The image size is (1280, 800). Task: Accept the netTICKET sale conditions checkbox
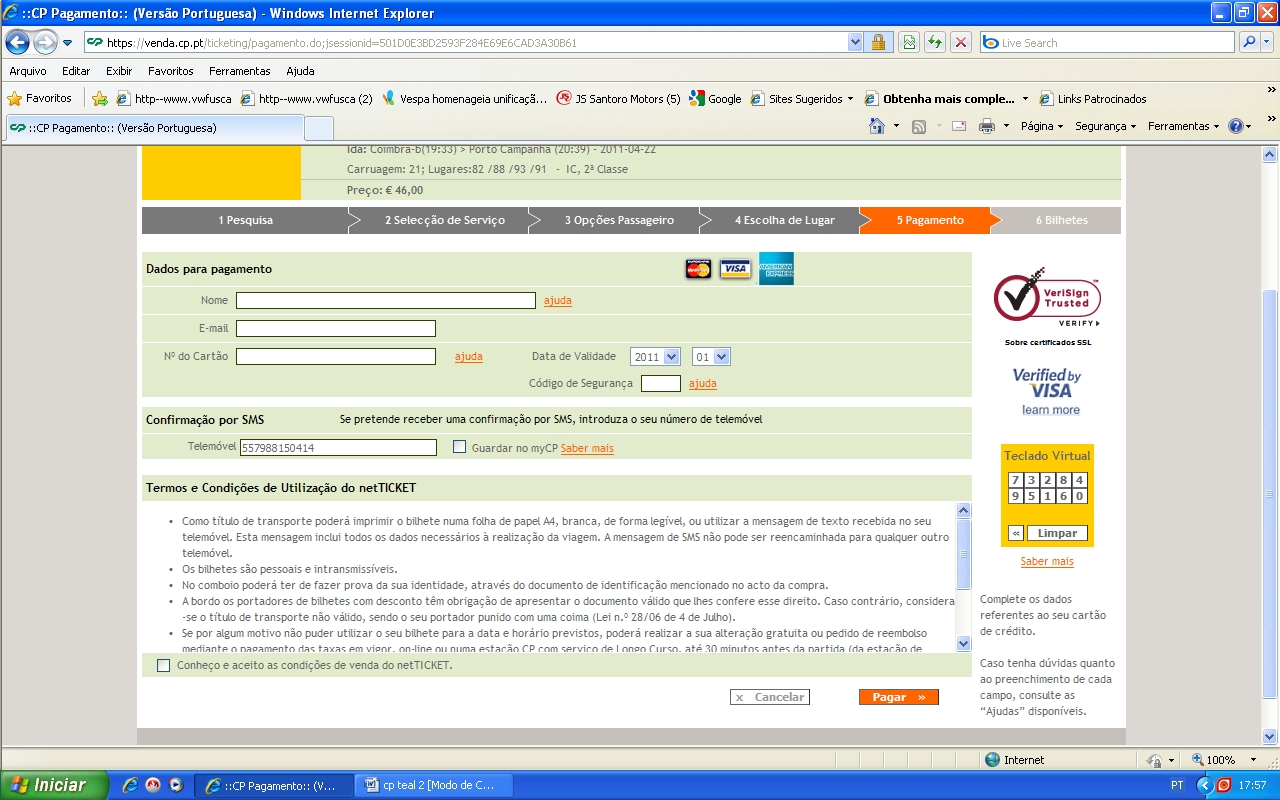pos(164,665)
